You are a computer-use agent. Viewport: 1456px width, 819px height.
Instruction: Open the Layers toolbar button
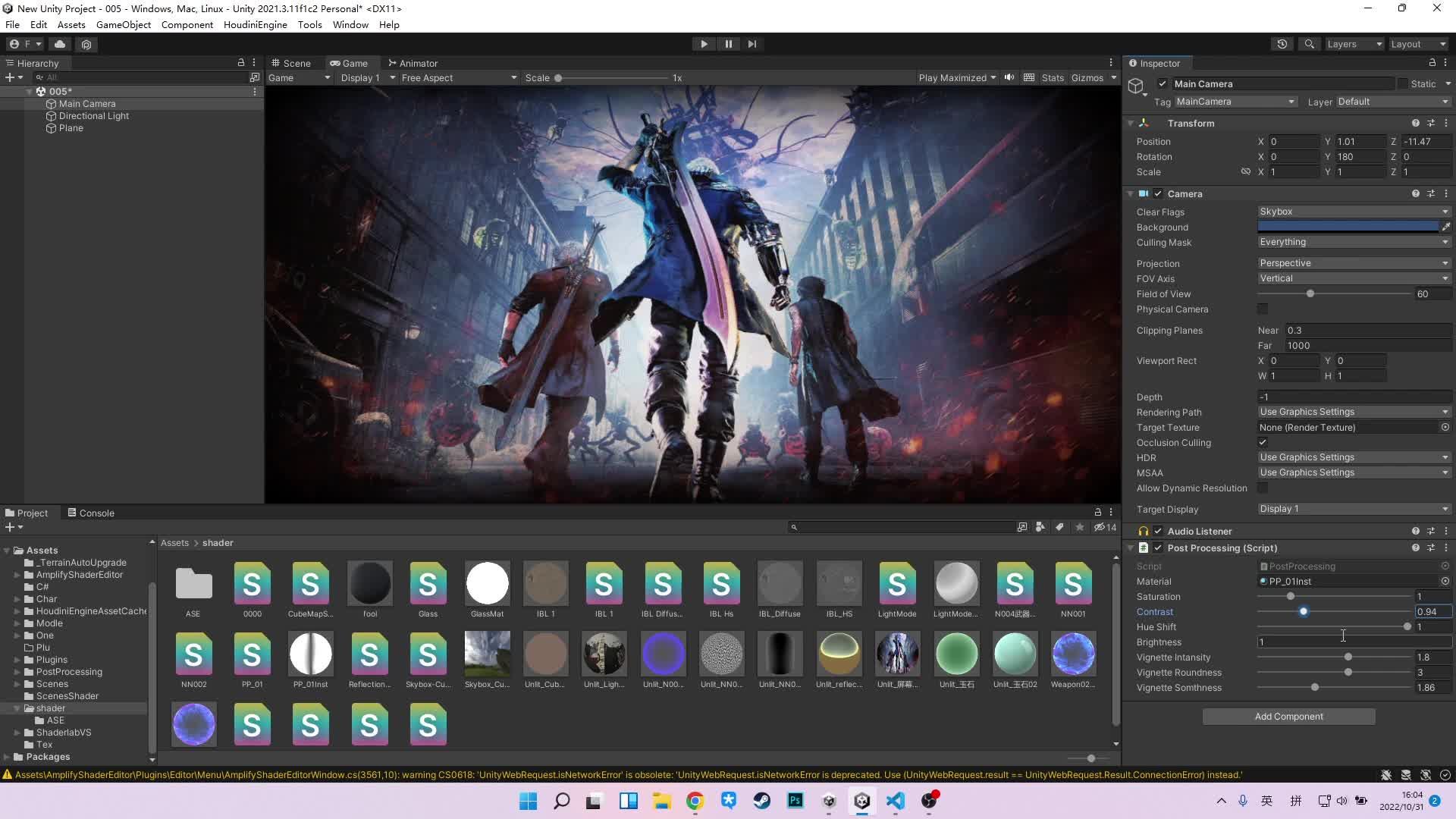1354,44
